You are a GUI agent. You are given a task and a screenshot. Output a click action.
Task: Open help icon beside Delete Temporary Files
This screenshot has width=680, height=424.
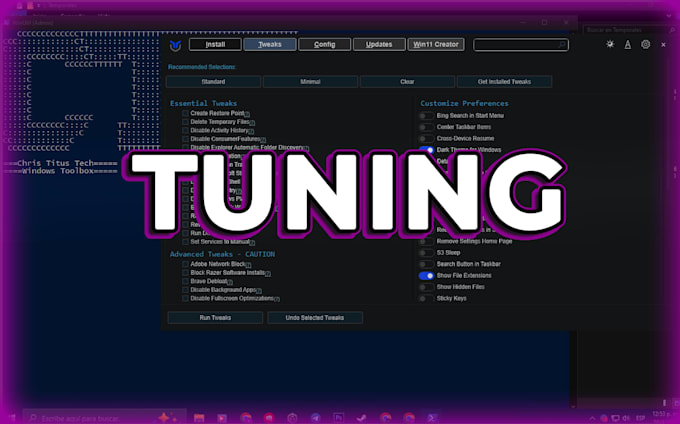pyautogui.click(x=252, y=123)
